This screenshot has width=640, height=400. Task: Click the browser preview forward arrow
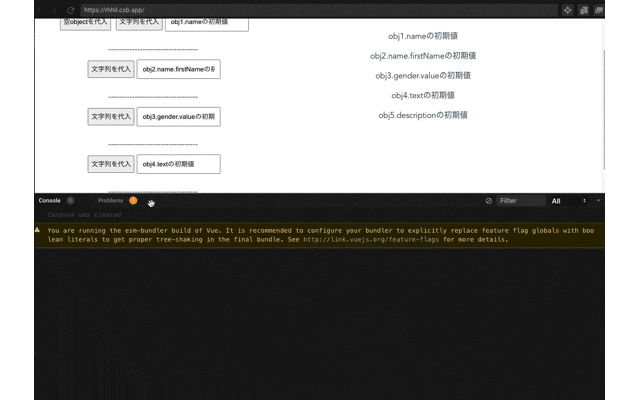(x=54, y=10)
